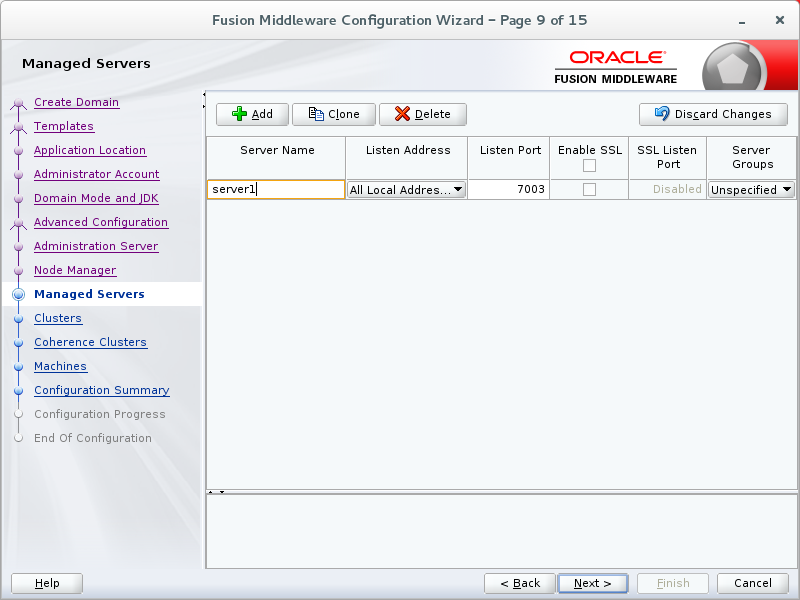
Task: Click the Managed Servers step bullet icon
Action: (19, 294)
